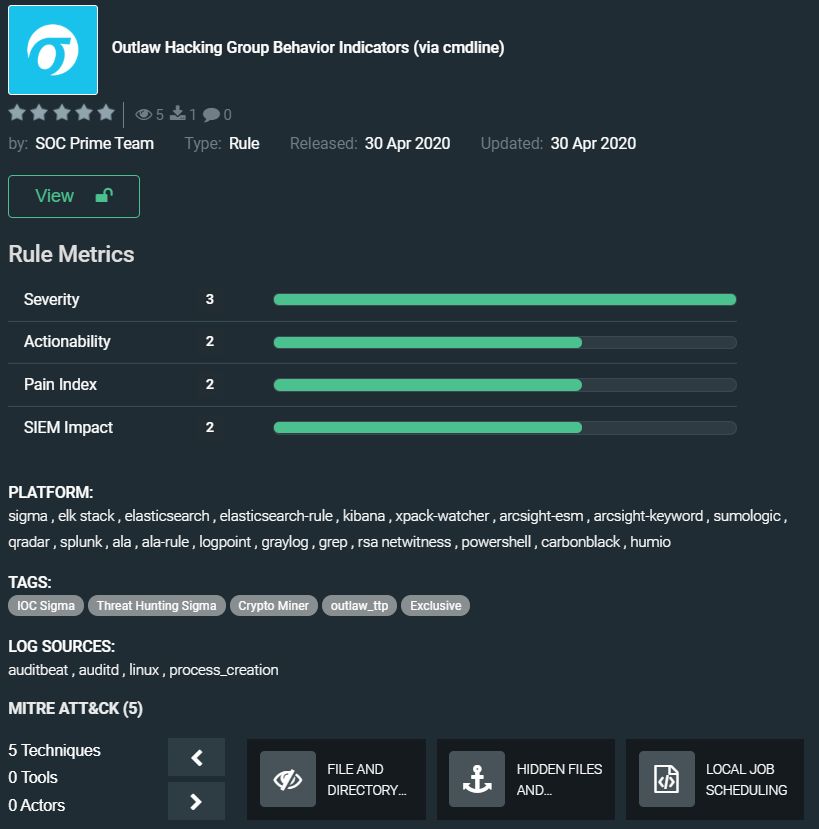This screenshot has height=829, width=819.
Task: Go to next MITRE techniques with right chevron
Action: [x=197, y=802]
